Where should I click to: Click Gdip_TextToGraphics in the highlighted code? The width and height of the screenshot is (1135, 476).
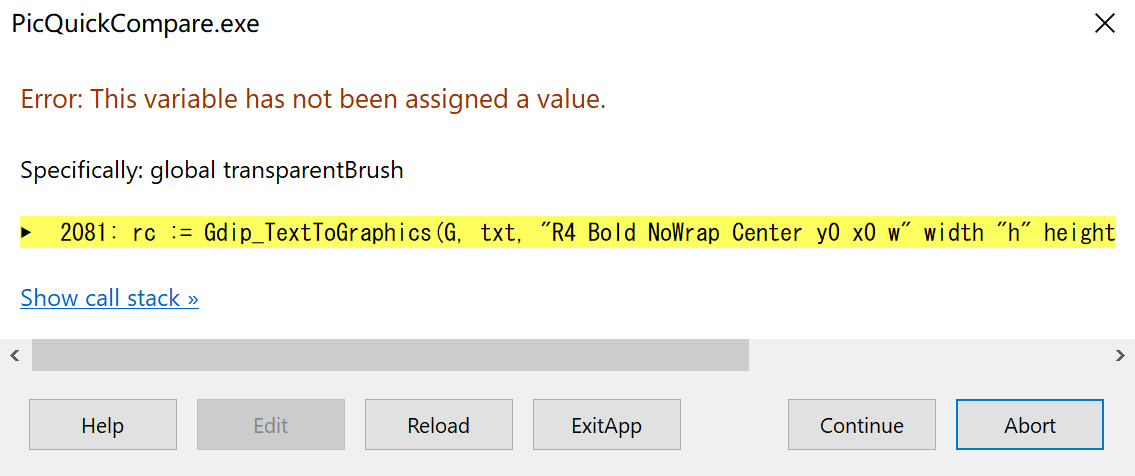pos(318,233)
